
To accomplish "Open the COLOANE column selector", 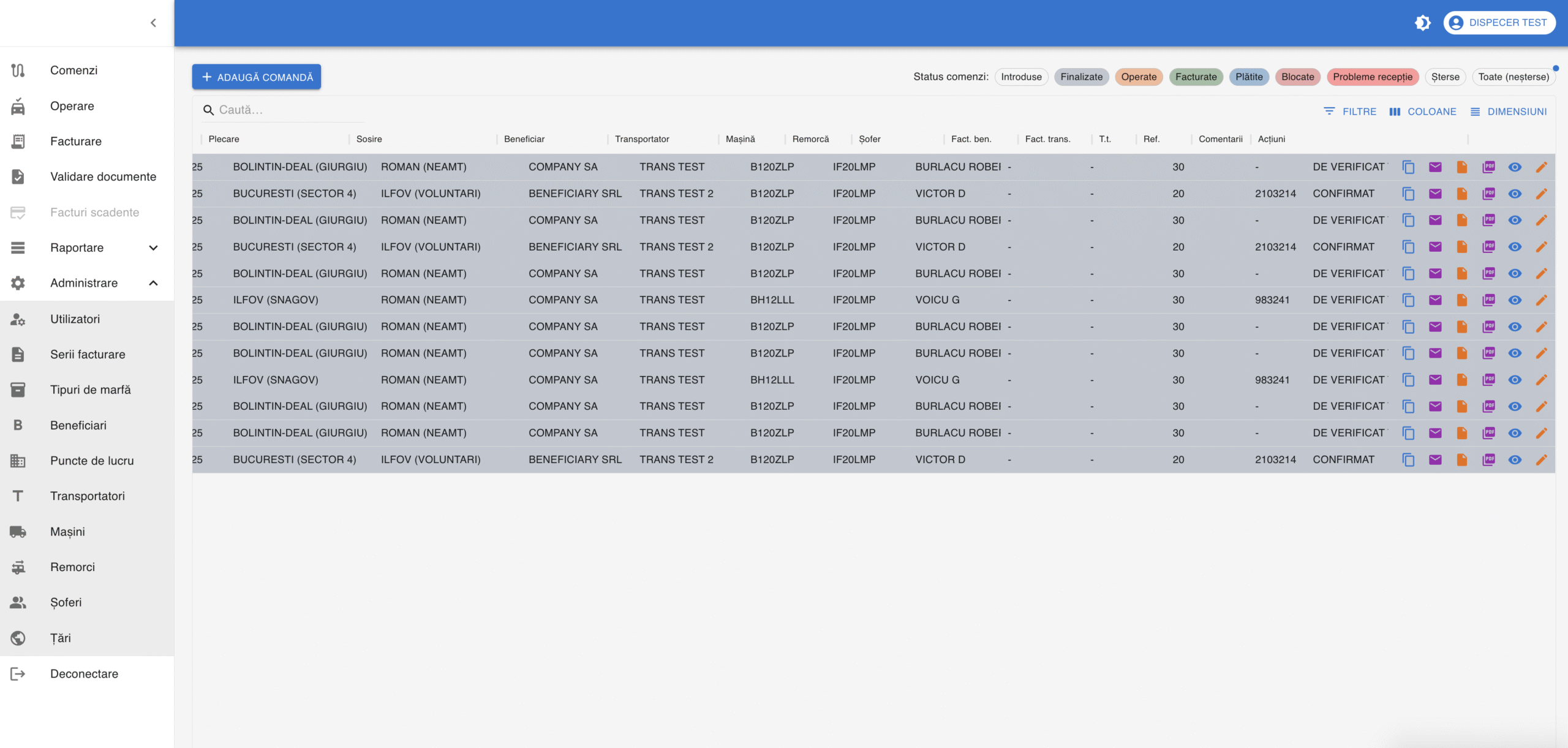I will click(x=1422, y=111).
